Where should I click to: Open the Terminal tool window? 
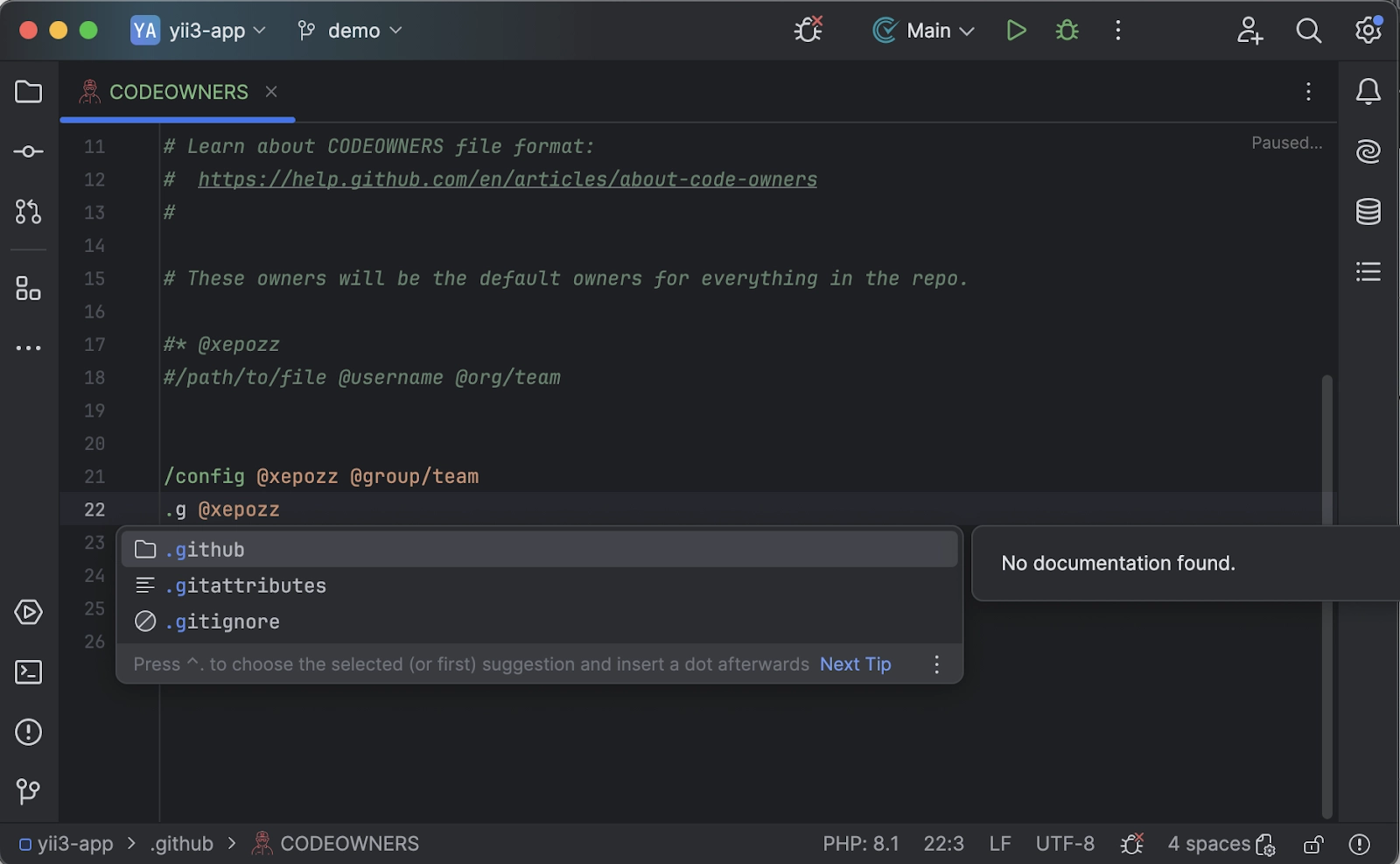point(28,672)
